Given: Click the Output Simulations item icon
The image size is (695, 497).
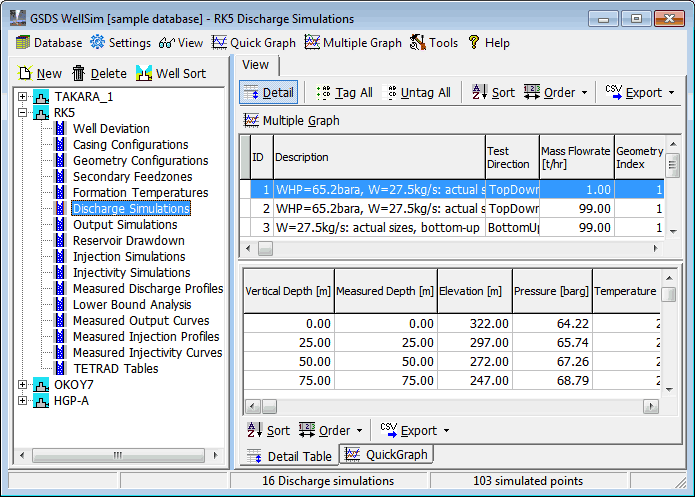Looking at the screenshot, I should coord(60,224).
